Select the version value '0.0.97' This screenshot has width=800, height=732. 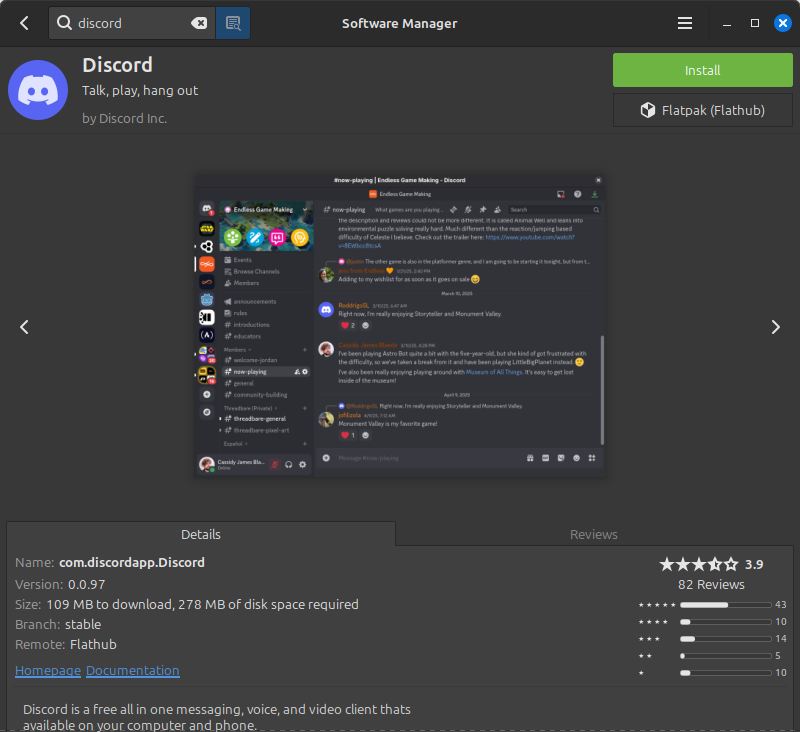pos(87,585)
